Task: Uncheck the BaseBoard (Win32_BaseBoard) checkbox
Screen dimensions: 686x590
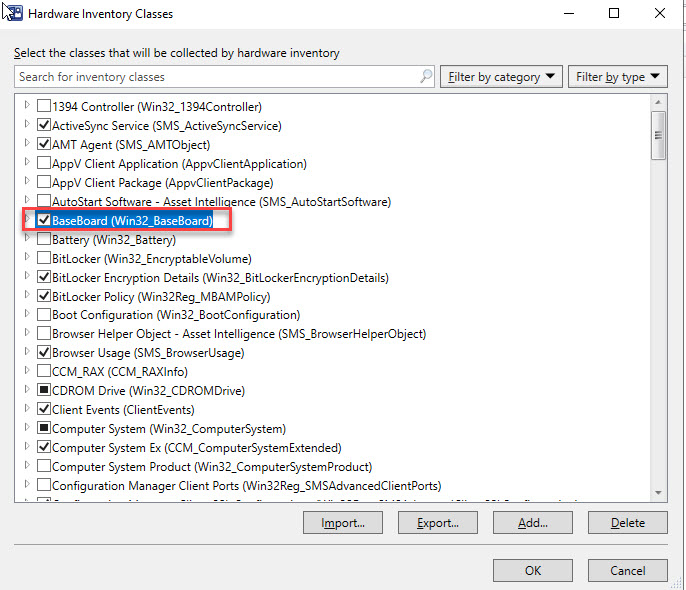Action: point(44,220)
